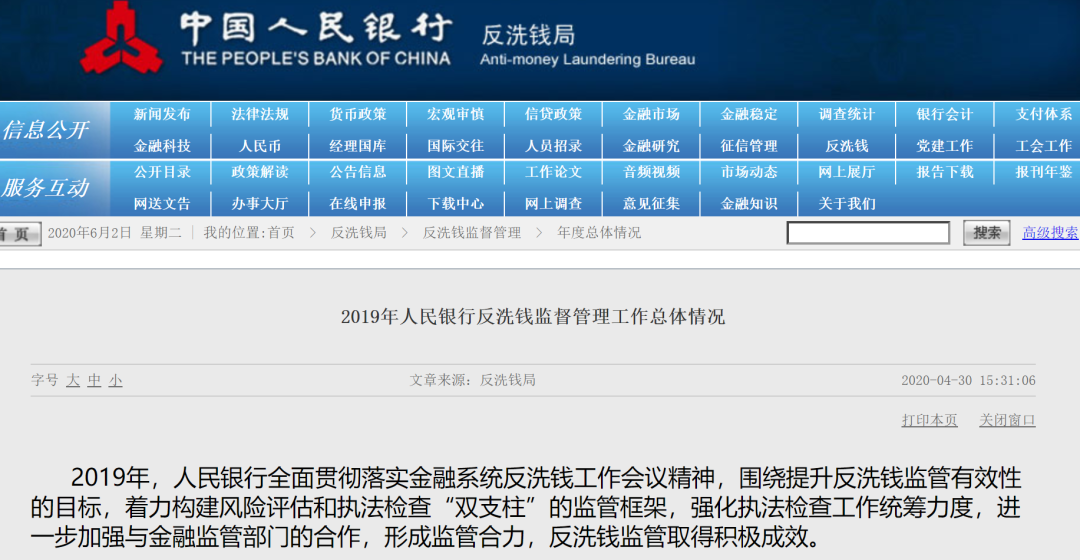Click the 2020-04-30 15:31:06 timestamp

click(968, 380)
